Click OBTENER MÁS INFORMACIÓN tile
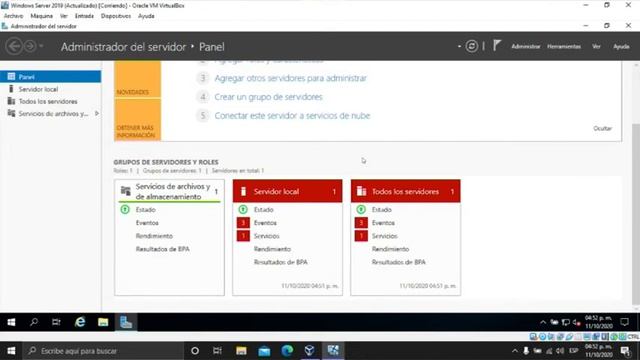Screen dimensions: 640x360 [138, 120]
